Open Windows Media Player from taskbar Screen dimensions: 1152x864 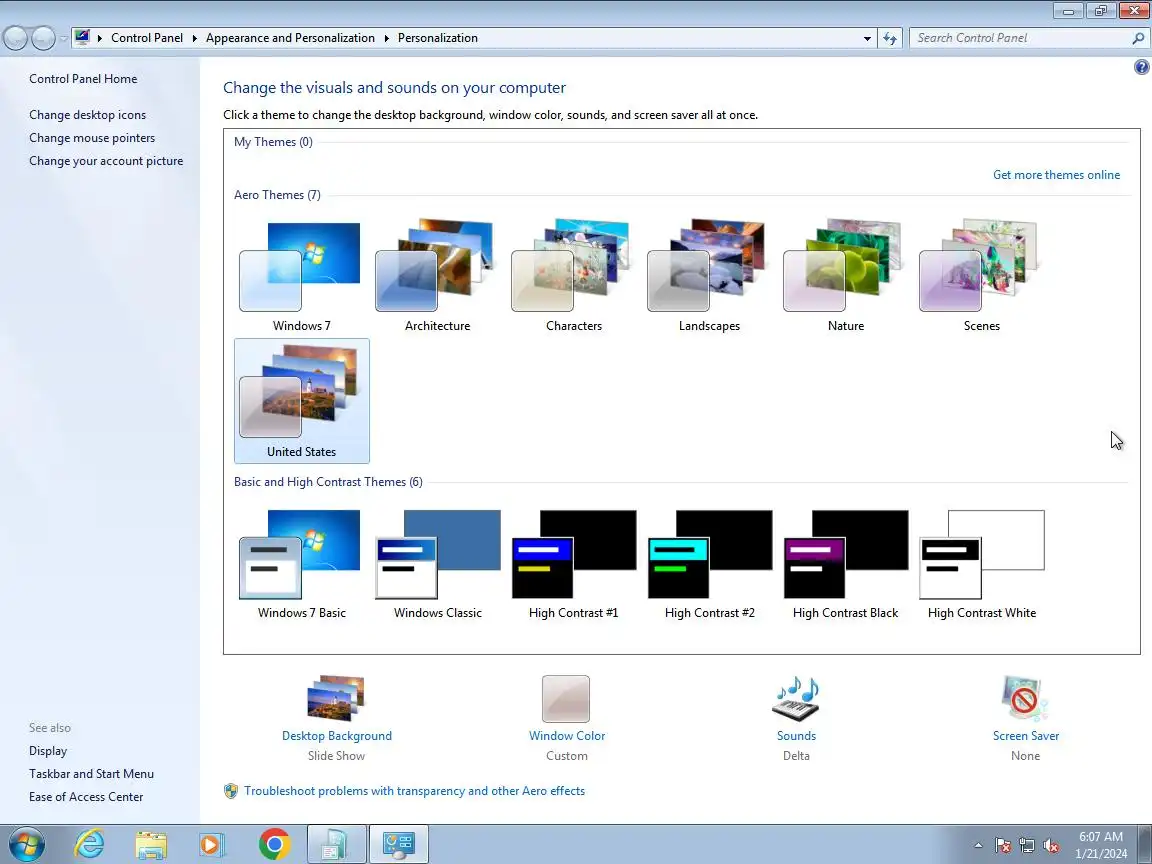(212, 845)
